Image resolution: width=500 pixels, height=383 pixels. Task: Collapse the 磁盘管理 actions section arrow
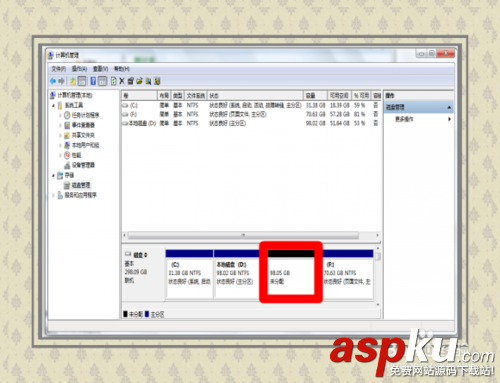tap(449, 107)
